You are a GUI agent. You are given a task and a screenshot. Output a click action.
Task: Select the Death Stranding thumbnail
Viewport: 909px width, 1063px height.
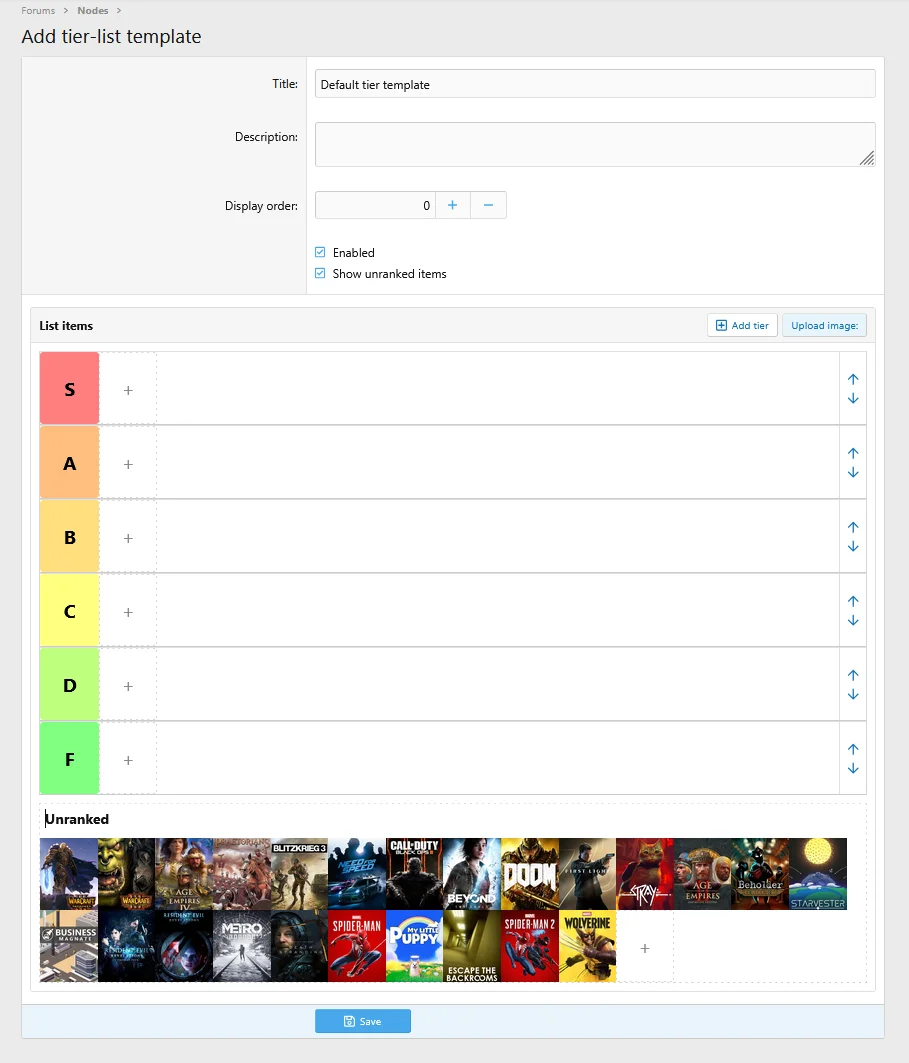pyautogui.click(x=299, y=946)
